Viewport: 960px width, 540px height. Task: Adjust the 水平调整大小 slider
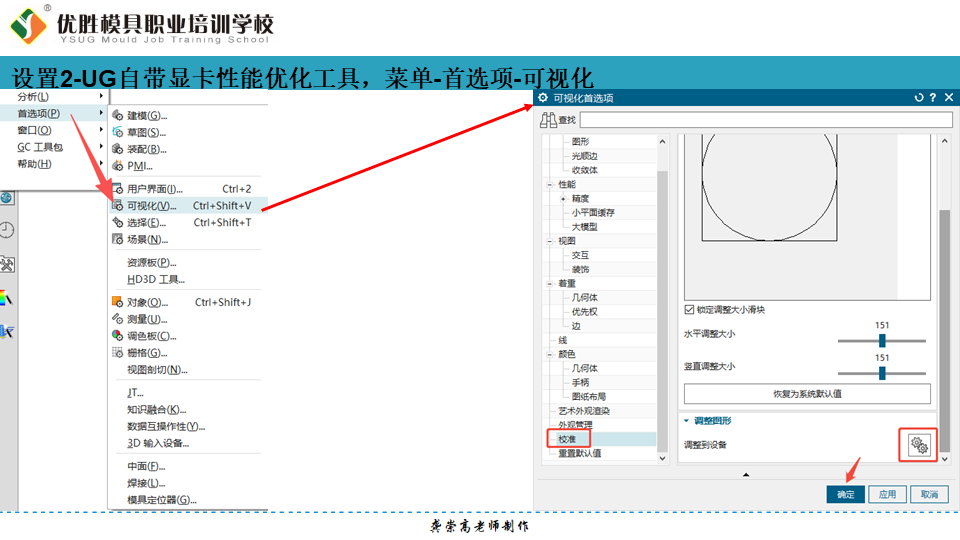(882, 340)
